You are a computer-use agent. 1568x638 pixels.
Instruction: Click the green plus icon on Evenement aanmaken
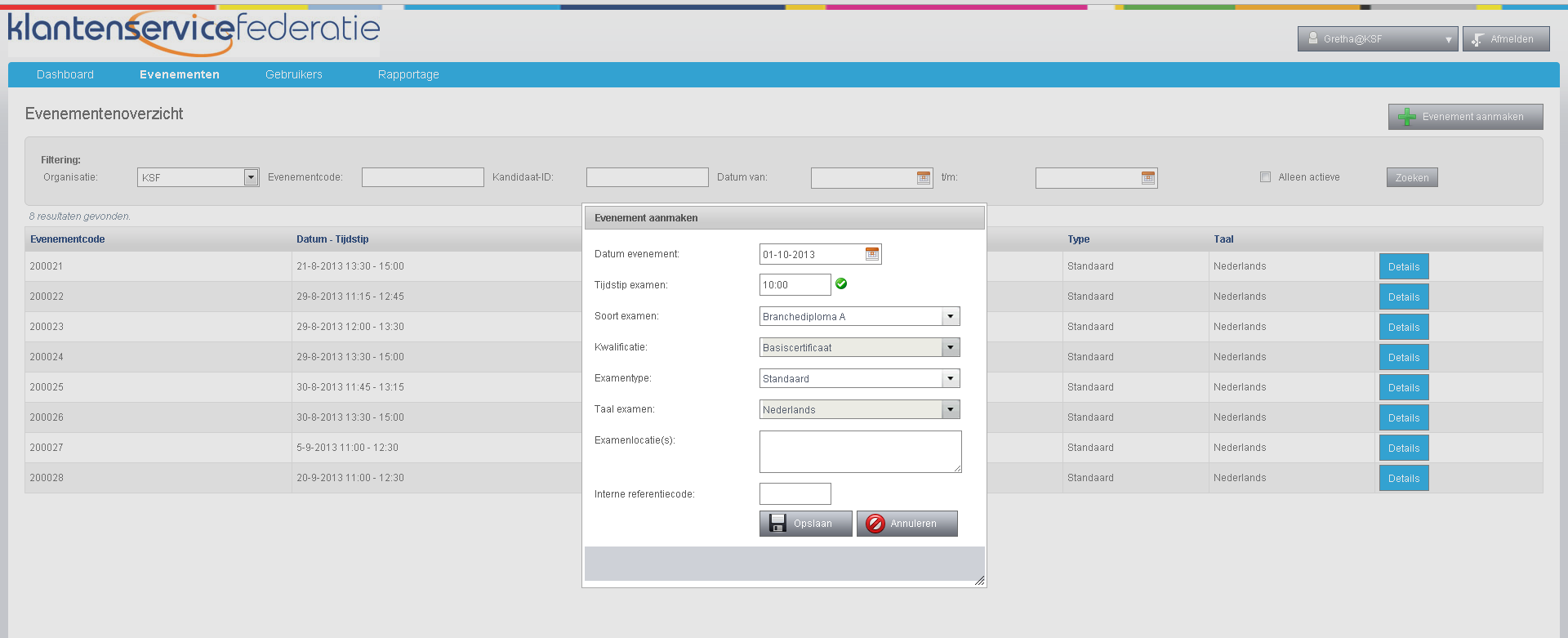[x=1406, y=117]
